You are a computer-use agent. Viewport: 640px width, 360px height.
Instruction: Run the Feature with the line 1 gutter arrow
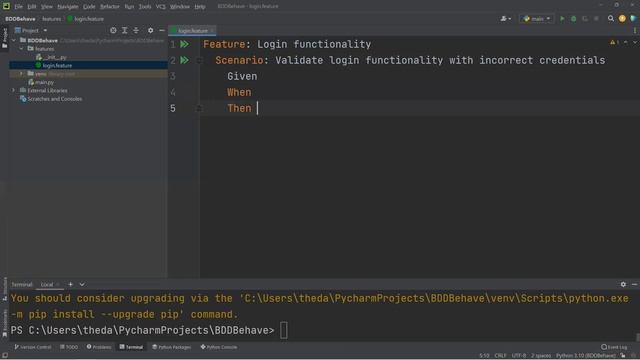(184, 44)
